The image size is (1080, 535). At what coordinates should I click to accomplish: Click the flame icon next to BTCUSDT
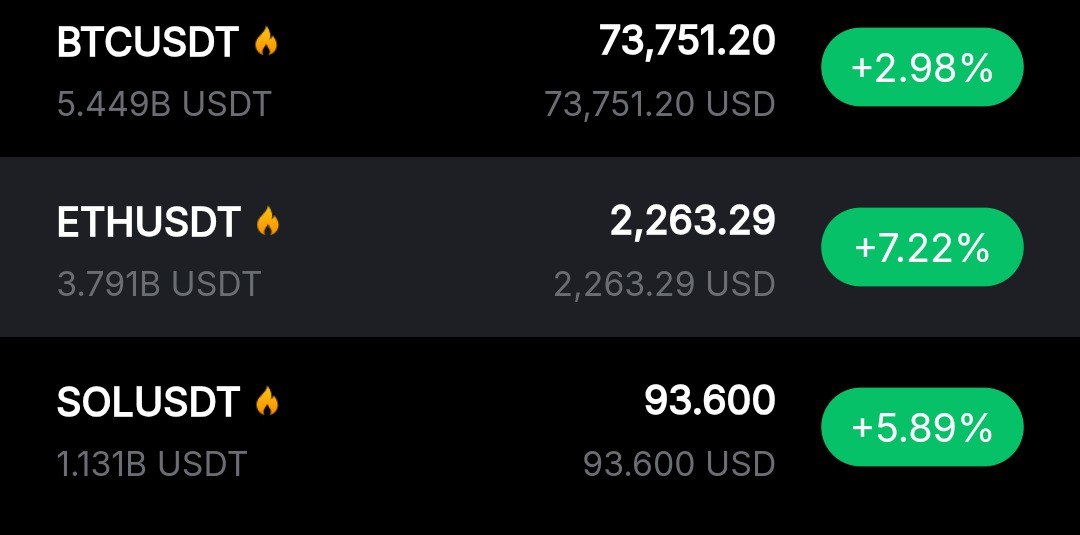[x=265, y=42]
